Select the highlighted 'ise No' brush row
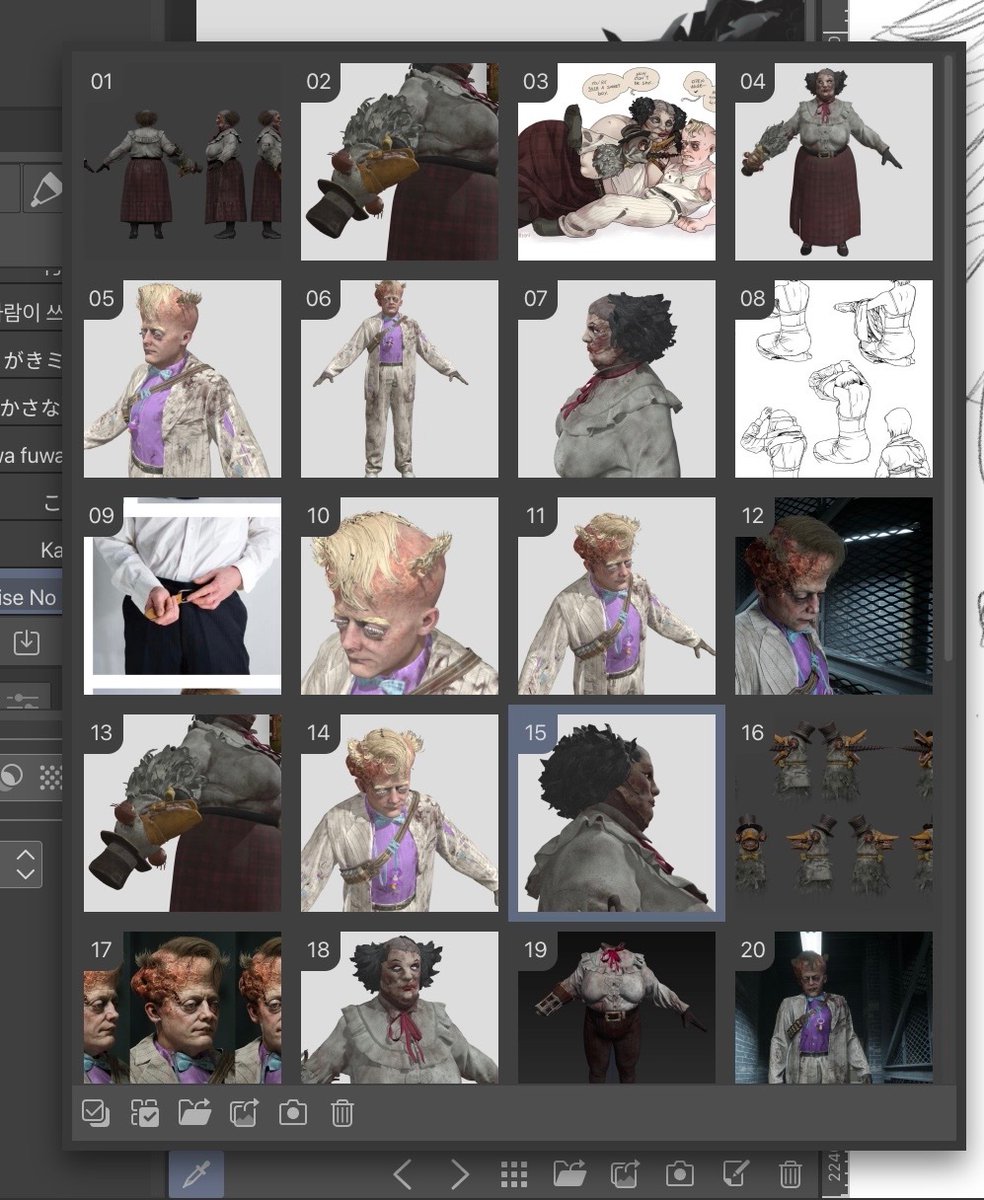Image resolution: width=984 pixels, height=1200 pixels. (x=32, y=597)
